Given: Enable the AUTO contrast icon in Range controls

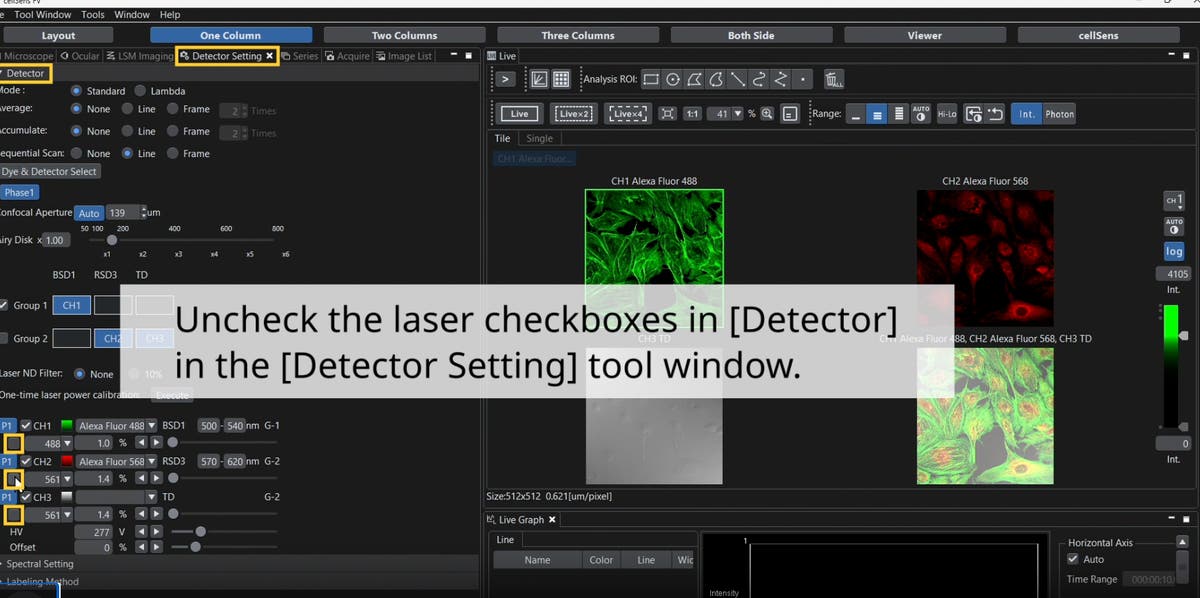Looking at the screenshot, I should click(x=920, y=113).
